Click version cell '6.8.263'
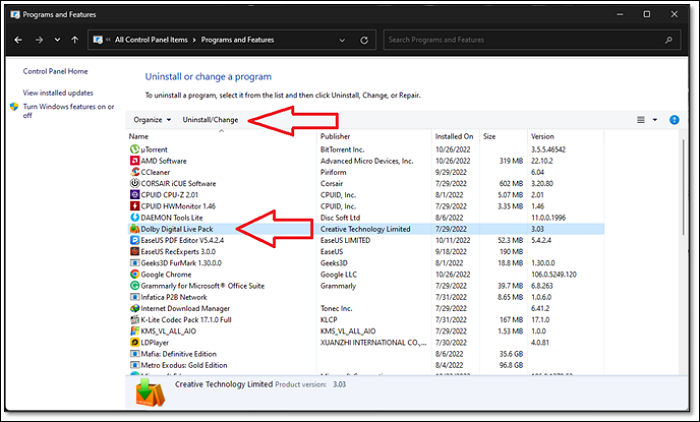The height and width of the screenshot is (422, 700). coord(542,285)
